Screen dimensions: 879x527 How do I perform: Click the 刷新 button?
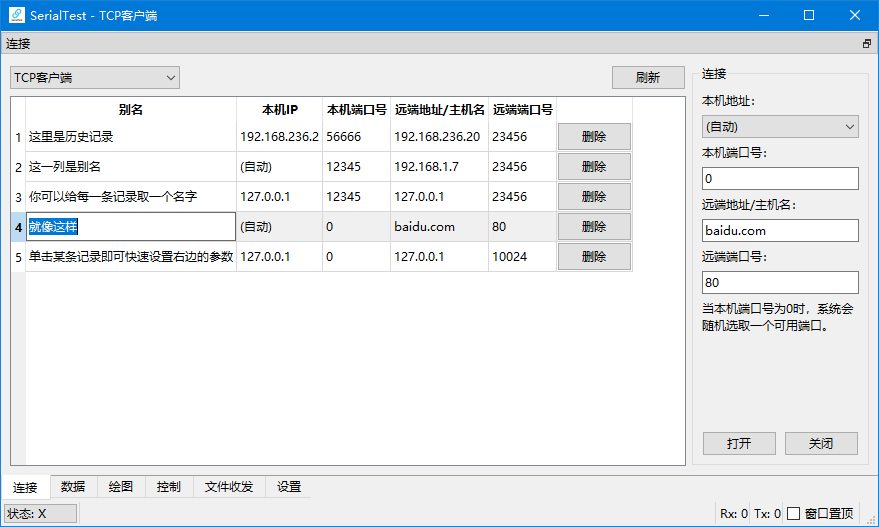(x=648, y=77)
